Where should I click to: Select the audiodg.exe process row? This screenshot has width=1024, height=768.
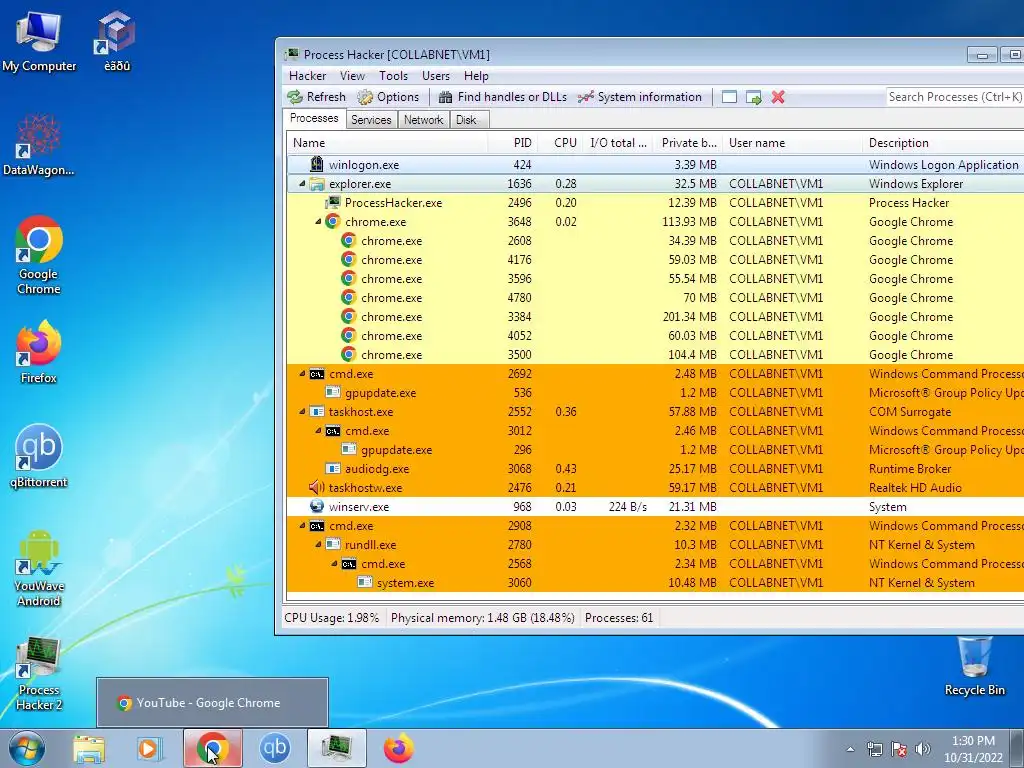pos(655,469)
